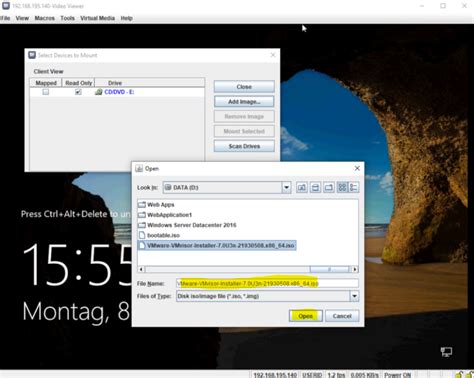Click the Web Apps folder icon
This screenshot has height=378, width=474.
142,205
